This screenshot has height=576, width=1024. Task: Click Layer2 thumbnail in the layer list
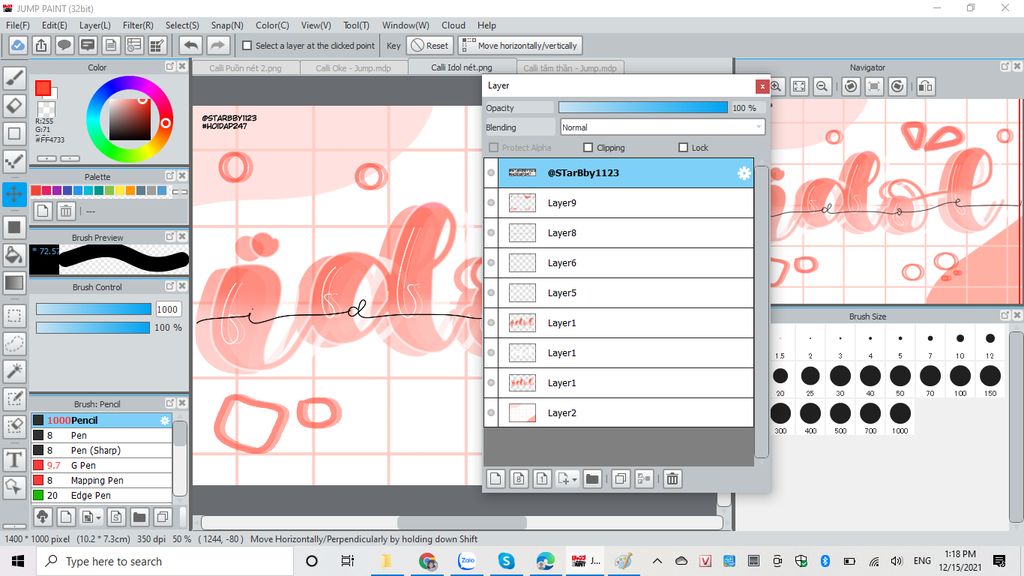point(522,413)
